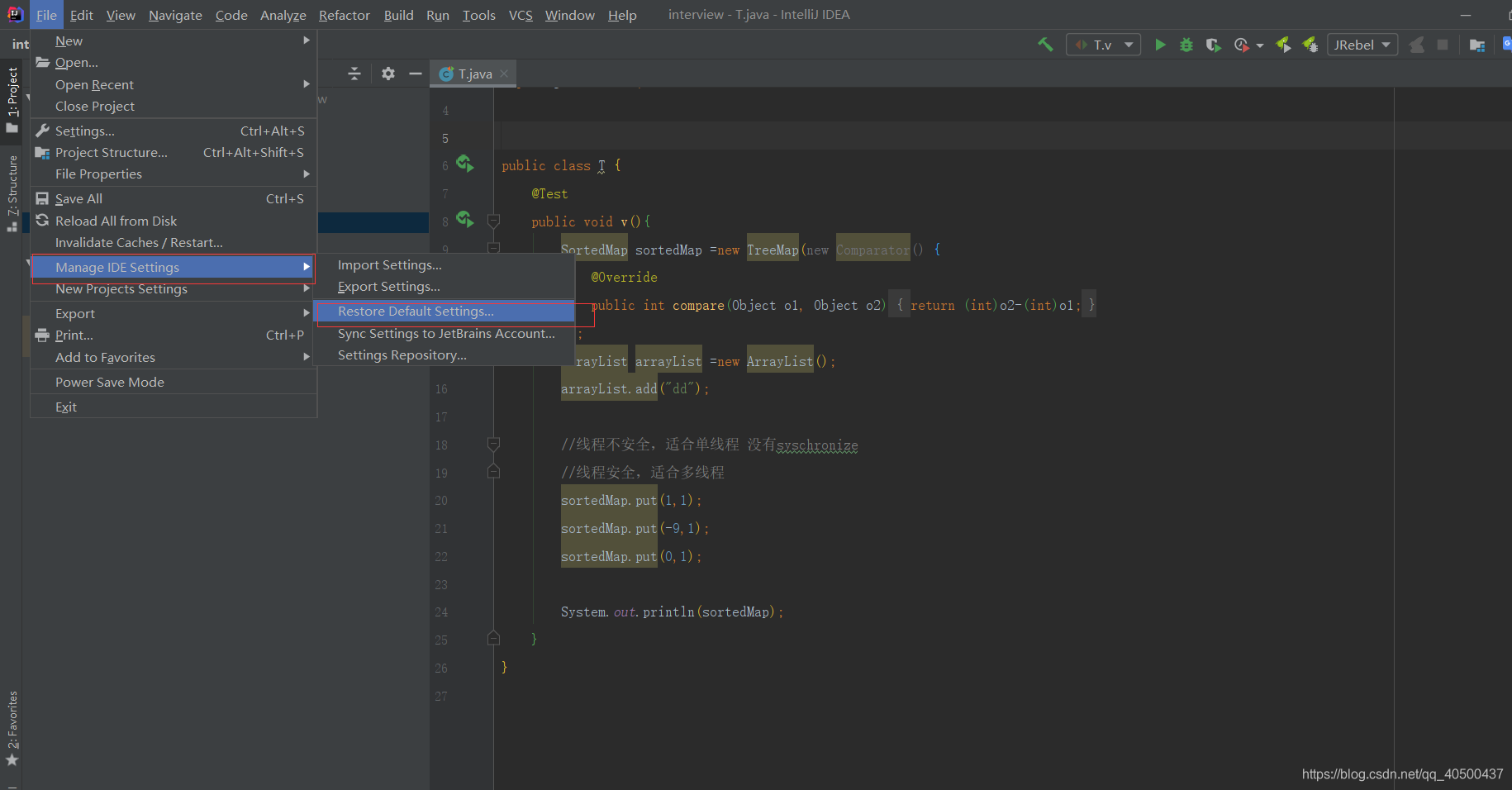1512x790 pixels.
Task: Open the Run menu
Action: pos(438,15)
